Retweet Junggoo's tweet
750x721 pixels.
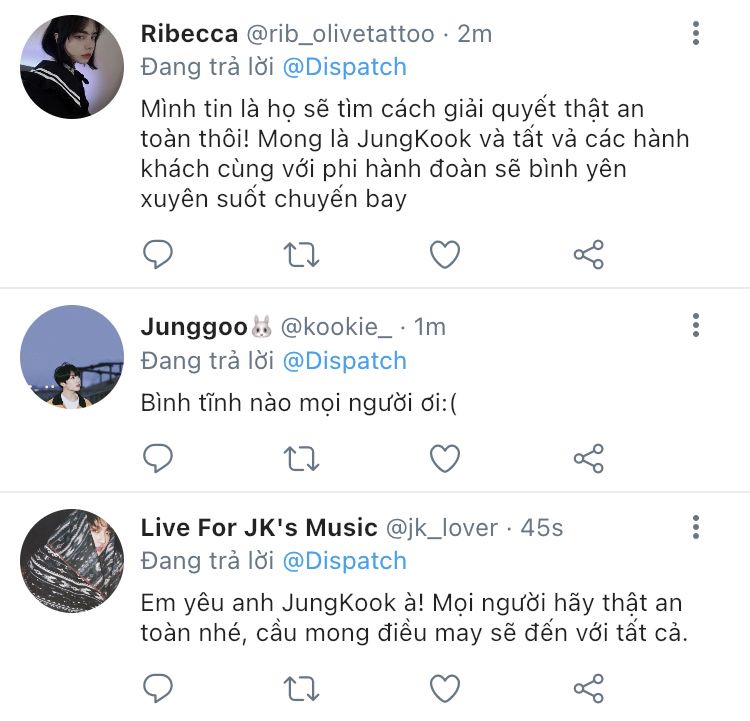tap(301, 459)
